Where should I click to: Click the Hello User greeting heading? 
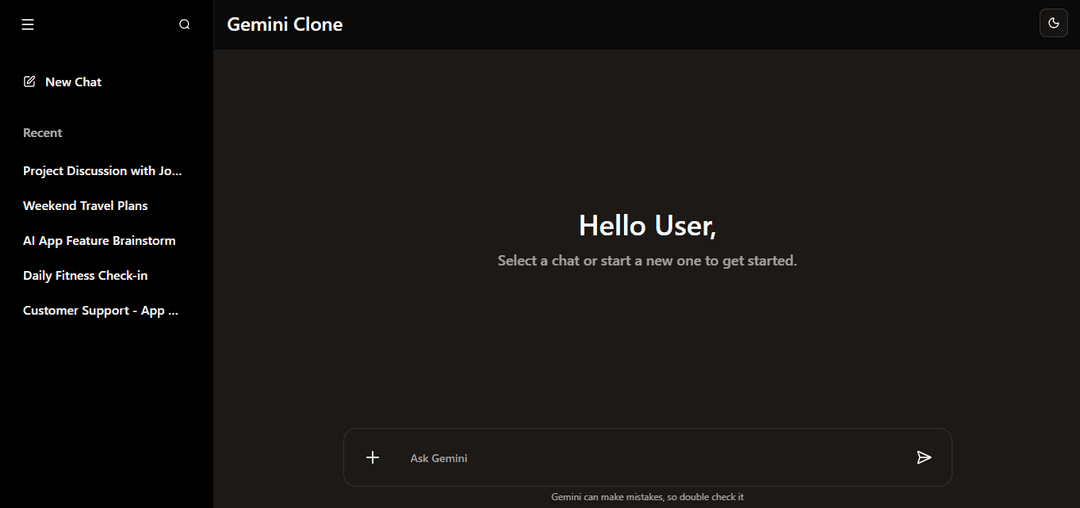click(647, 226)
